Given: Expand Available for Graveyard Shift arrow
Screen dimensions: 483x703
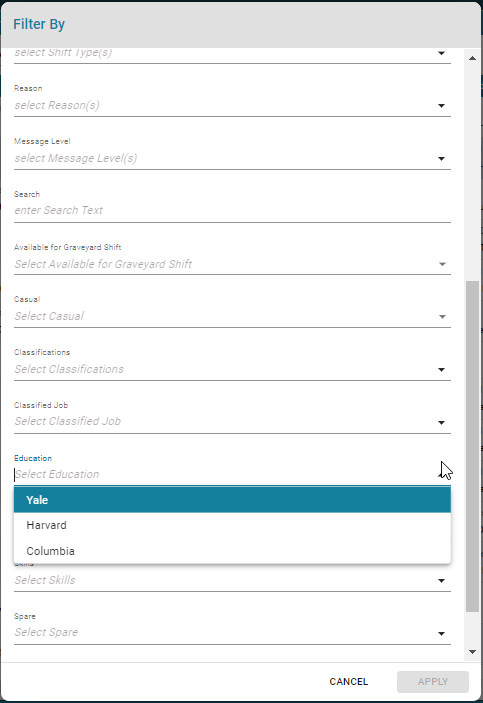Looking at the screenshot, I should tap(442, 265).
